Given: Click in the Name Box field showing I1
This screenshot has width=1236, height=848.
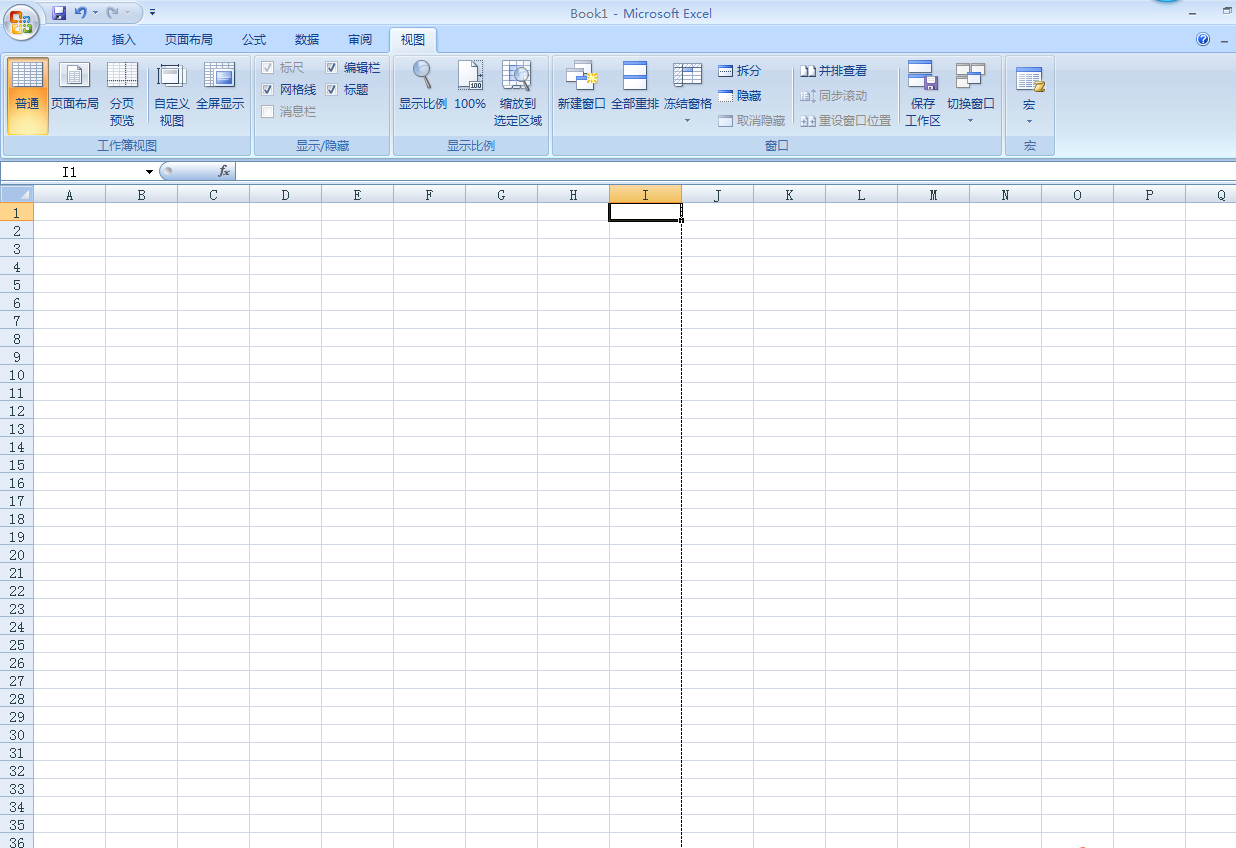Looking at the screenshot, I should 71,172.
